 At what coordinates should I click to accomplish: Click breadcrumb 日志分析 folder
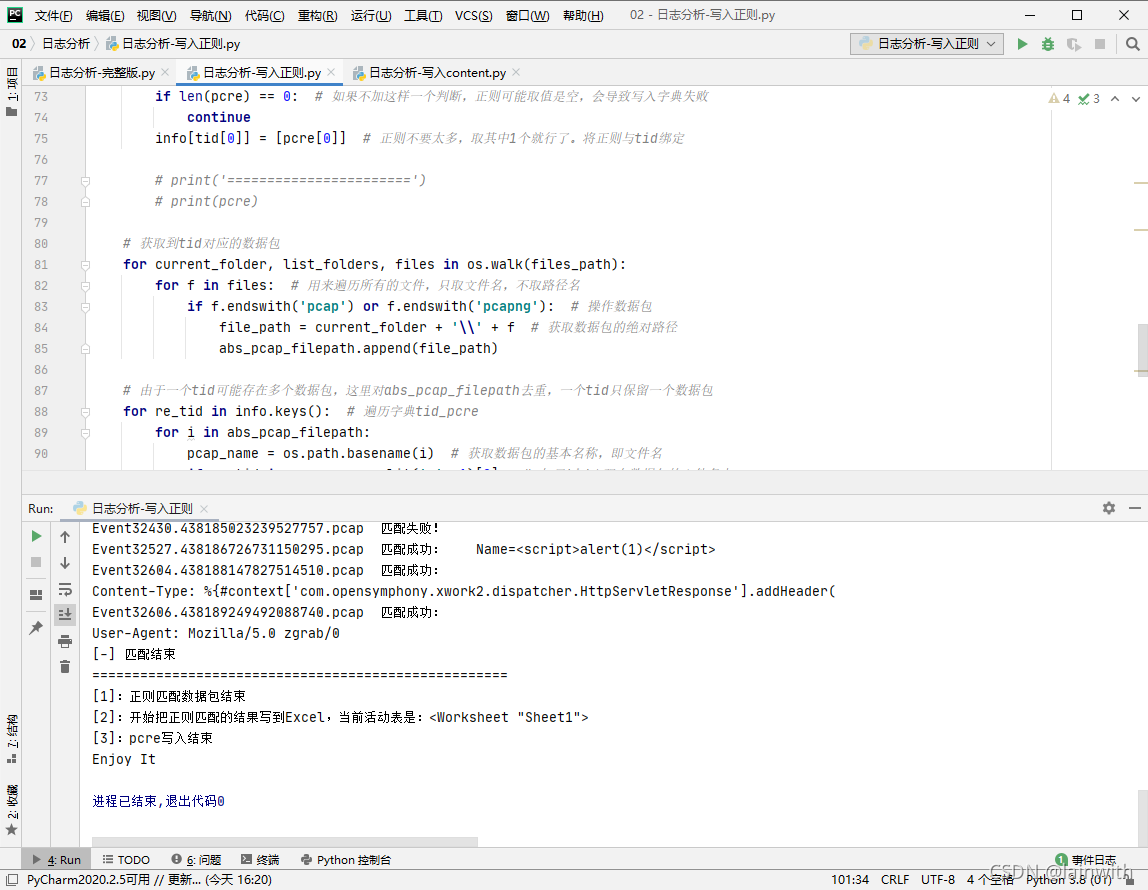(66, 44)
